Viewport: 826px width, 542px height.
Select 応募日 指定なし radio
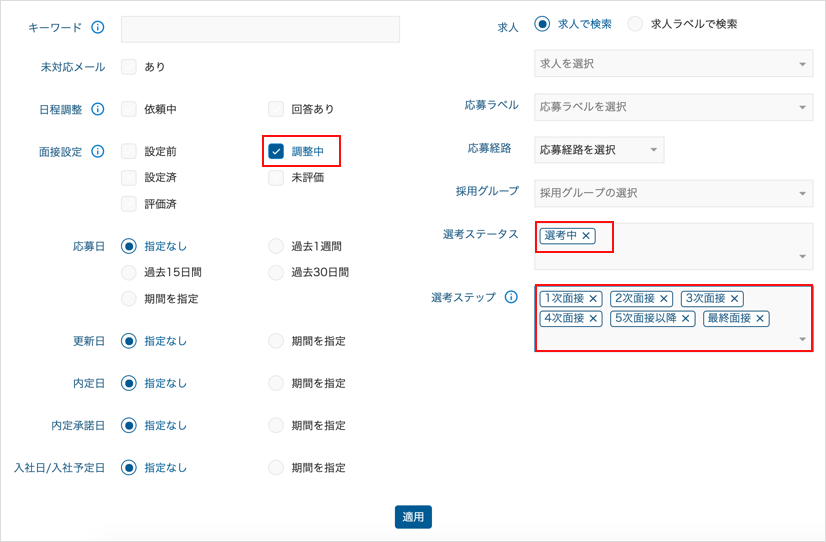(x=129, y=246)
